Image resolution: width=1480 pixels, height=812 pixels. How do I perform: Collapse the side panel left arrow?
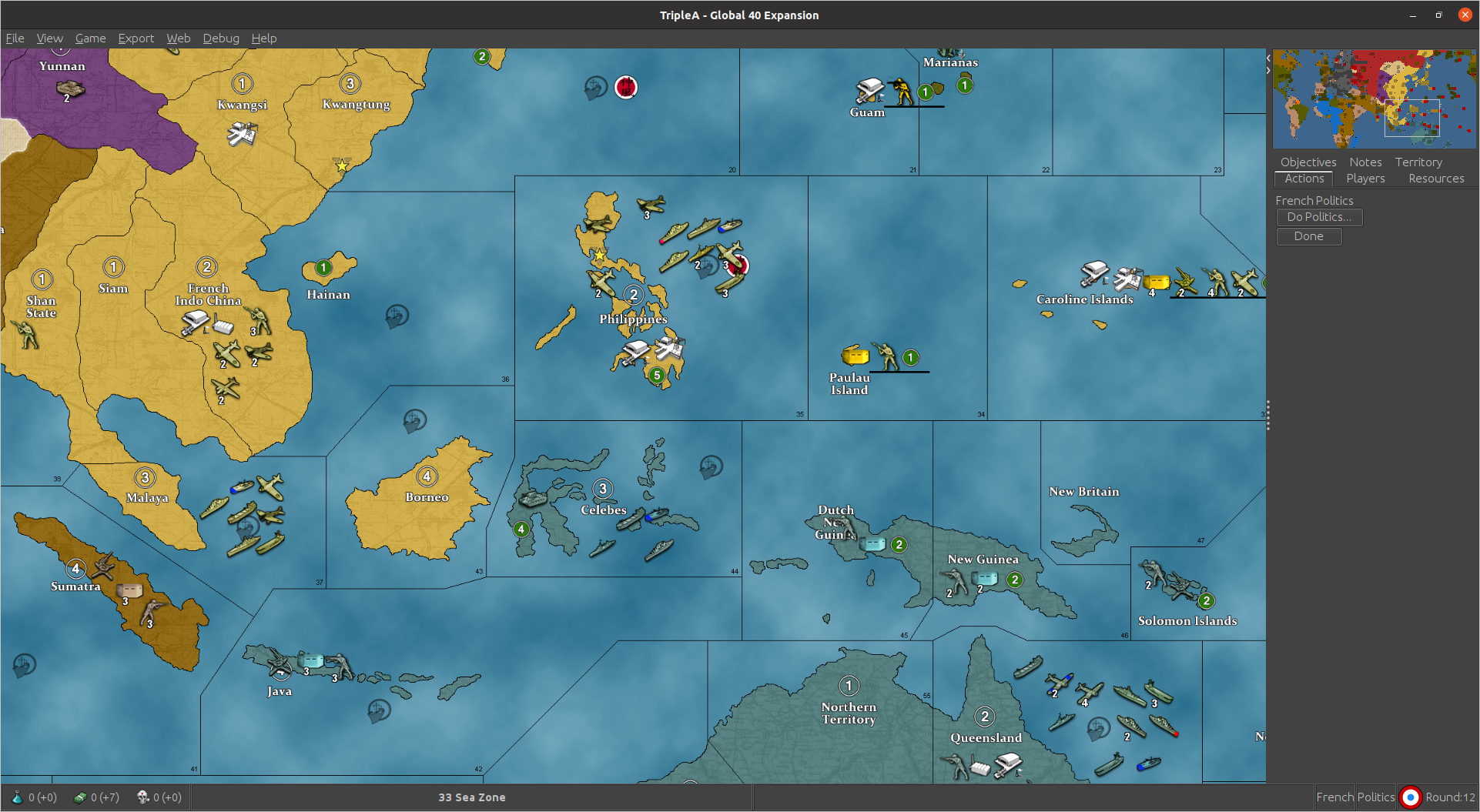click(x=1268, y=58)
